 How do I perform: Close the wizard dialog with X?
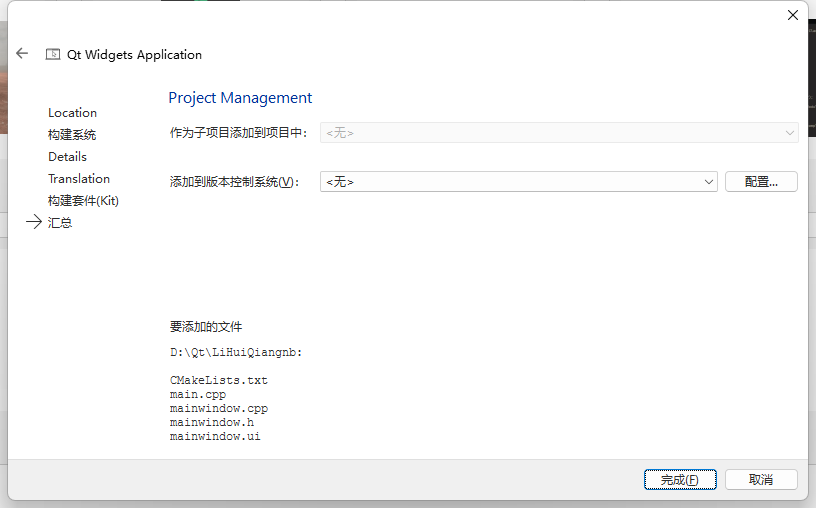(793, 15)
